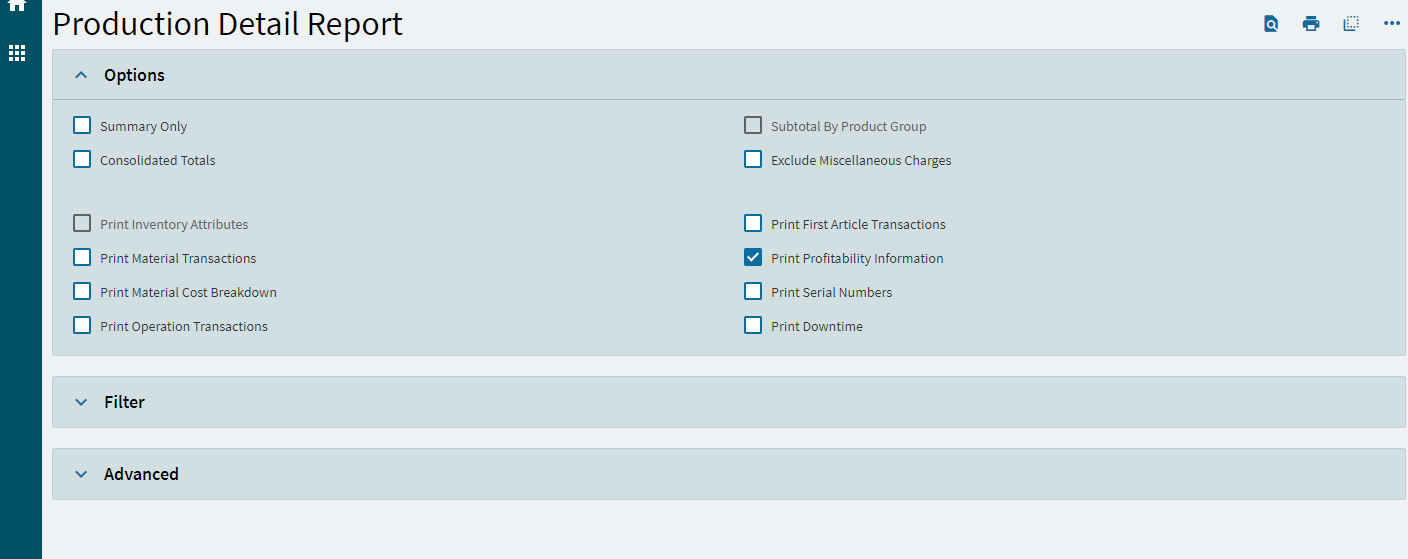Viewport: 1408px width, 559px height.
Task: Enable Print Material Transactions
Action: coord(82,258)
